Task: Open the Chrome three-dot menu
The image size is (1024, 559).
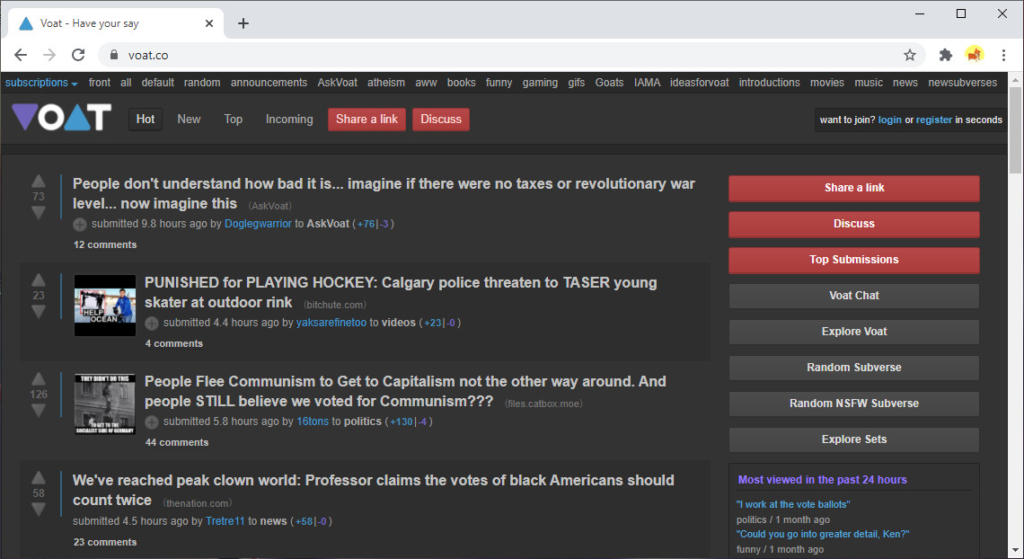Action: pos(1004,55)
